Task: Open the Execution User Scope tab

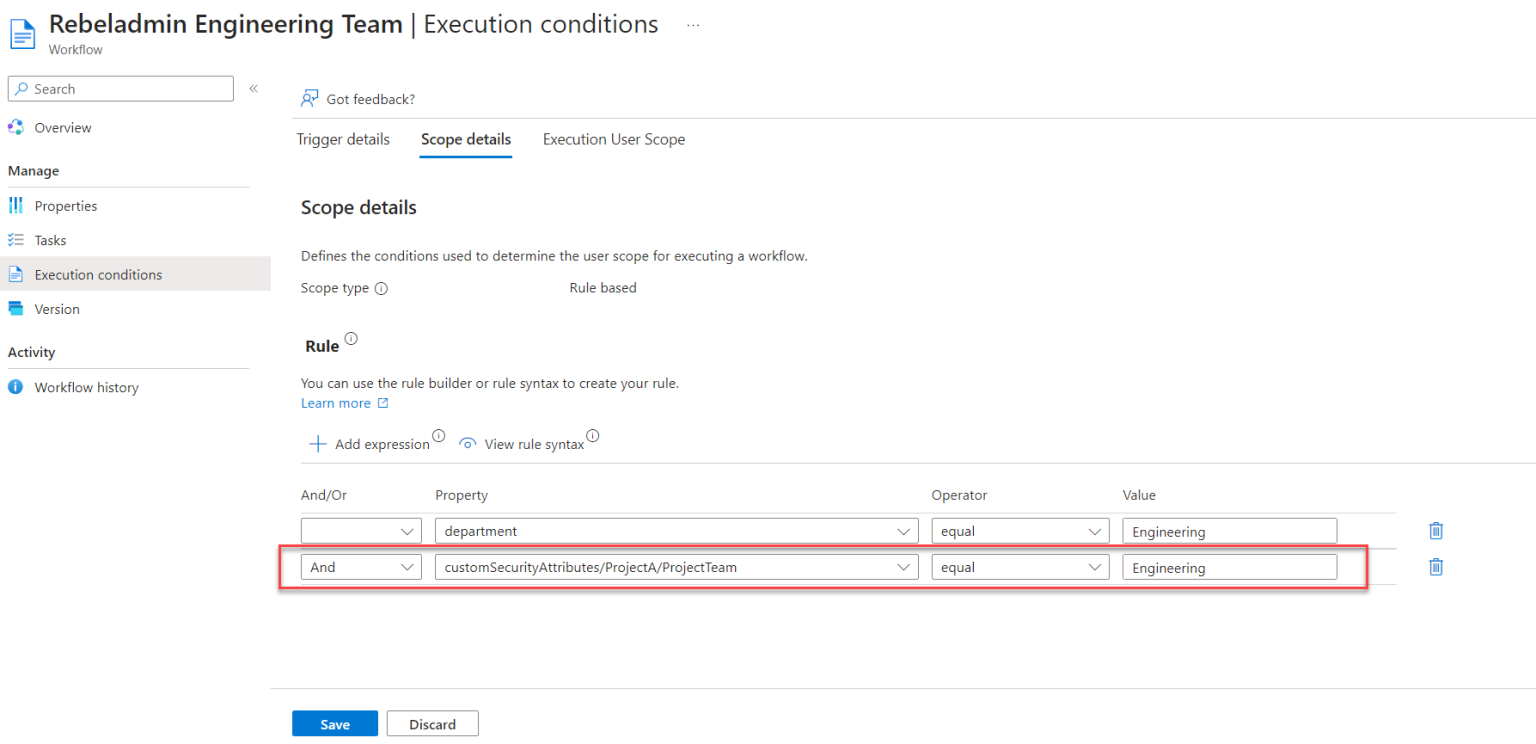Action: (613, 139)
